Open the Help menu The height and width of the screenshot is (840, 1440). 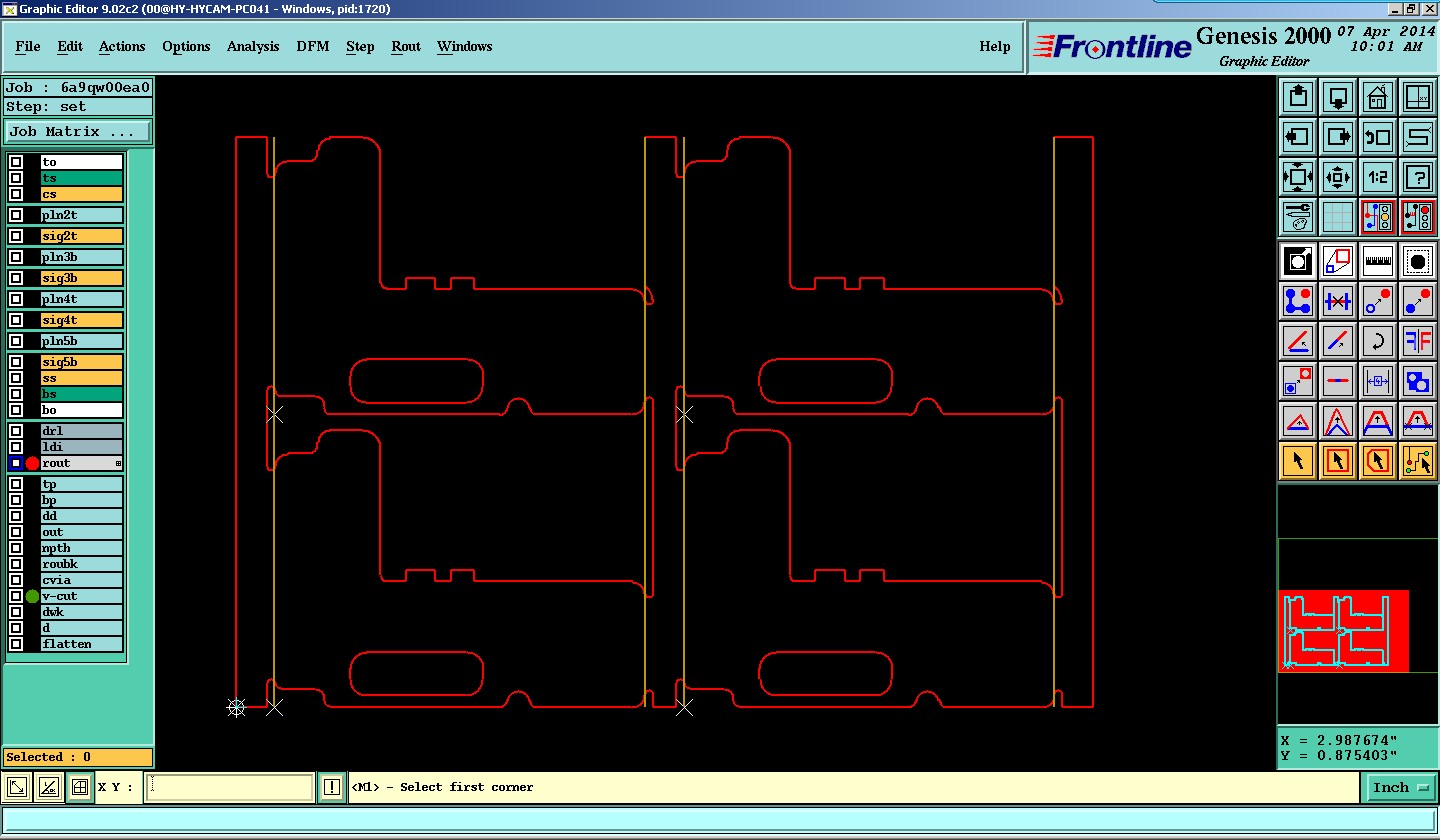tap(995, 47)
